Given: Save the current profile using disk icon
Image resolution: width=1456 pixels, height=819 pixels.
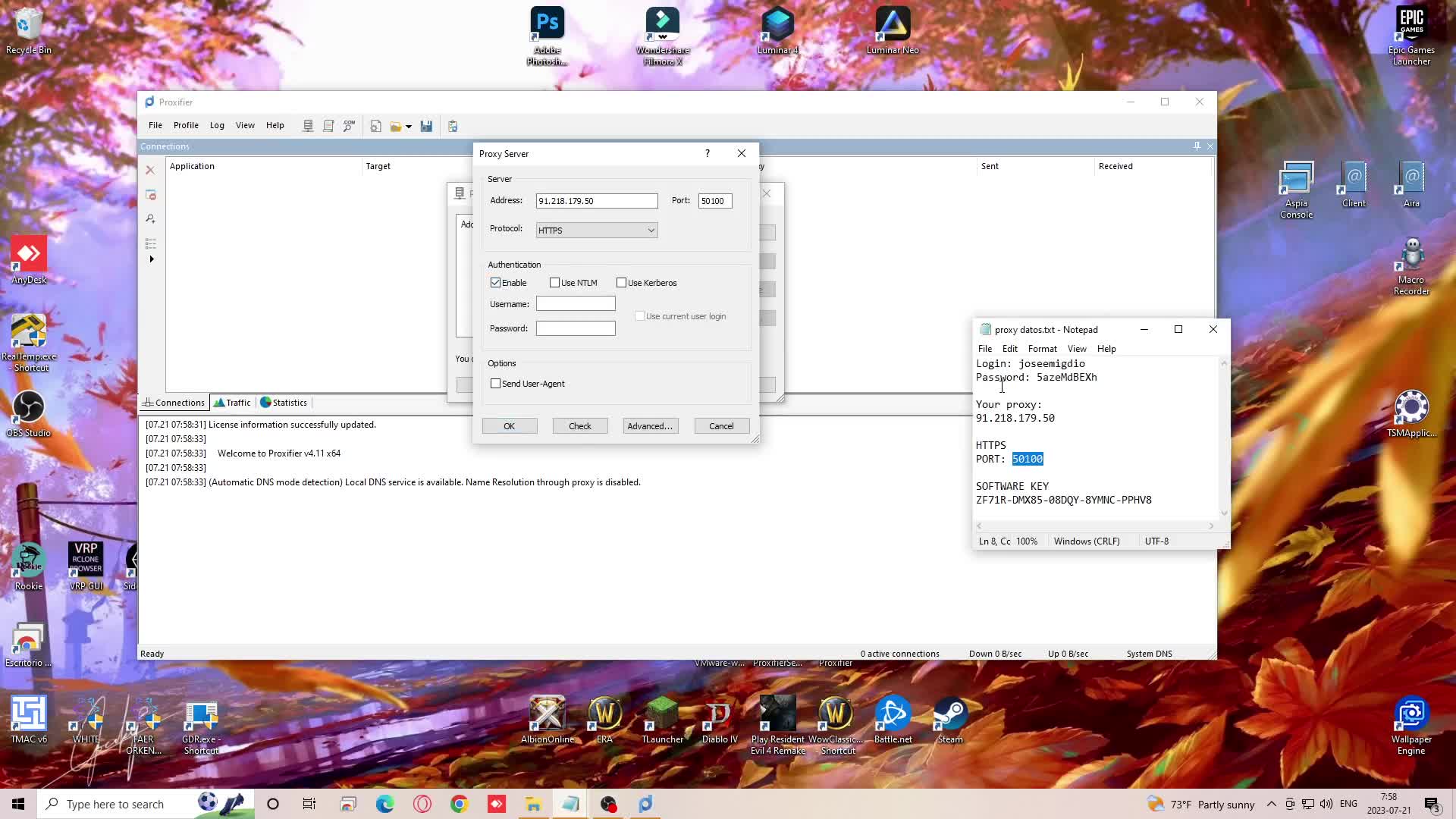Looking at the screenshot, I should 427,126.
